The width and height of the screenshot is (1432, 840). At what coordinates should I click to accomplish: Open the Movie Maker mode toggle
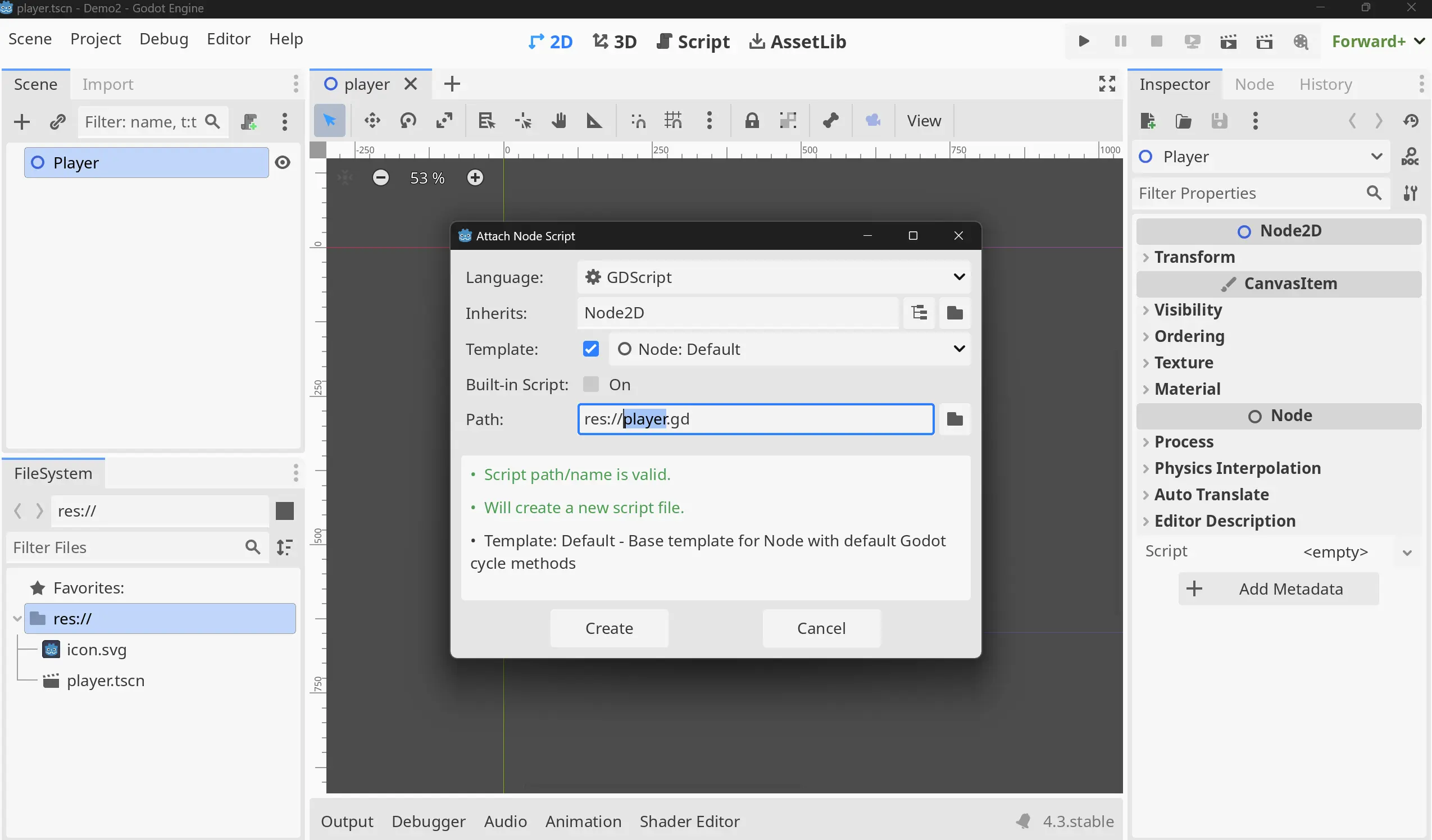click(x=1301, y=42)
